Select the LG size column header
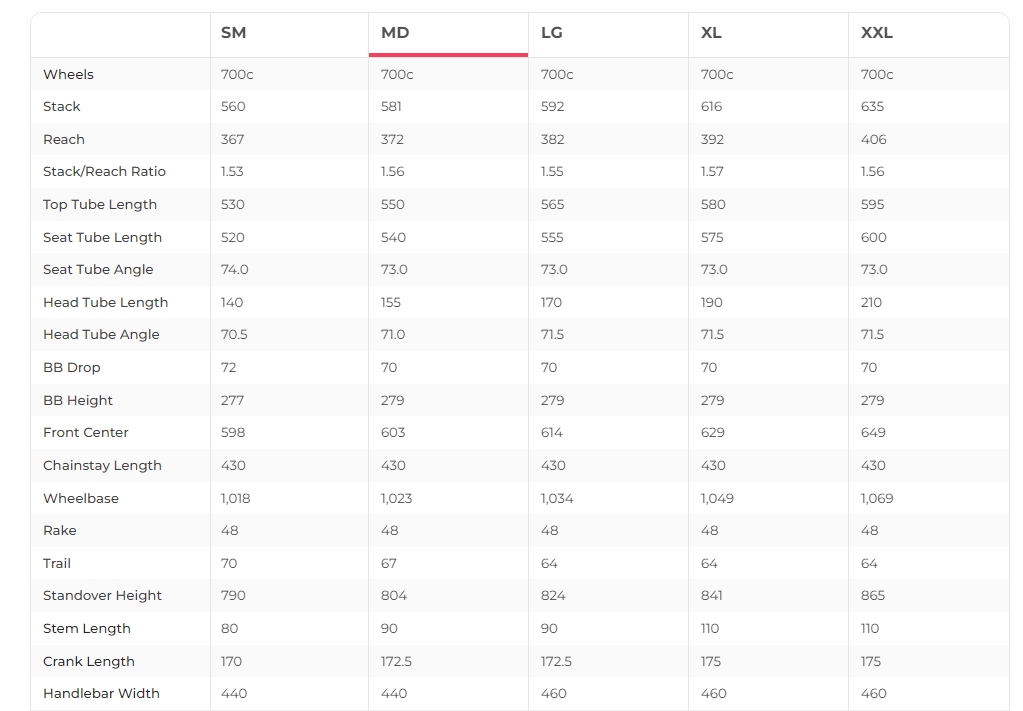This screenshot has height=711, width=1023. pos(551,33)
